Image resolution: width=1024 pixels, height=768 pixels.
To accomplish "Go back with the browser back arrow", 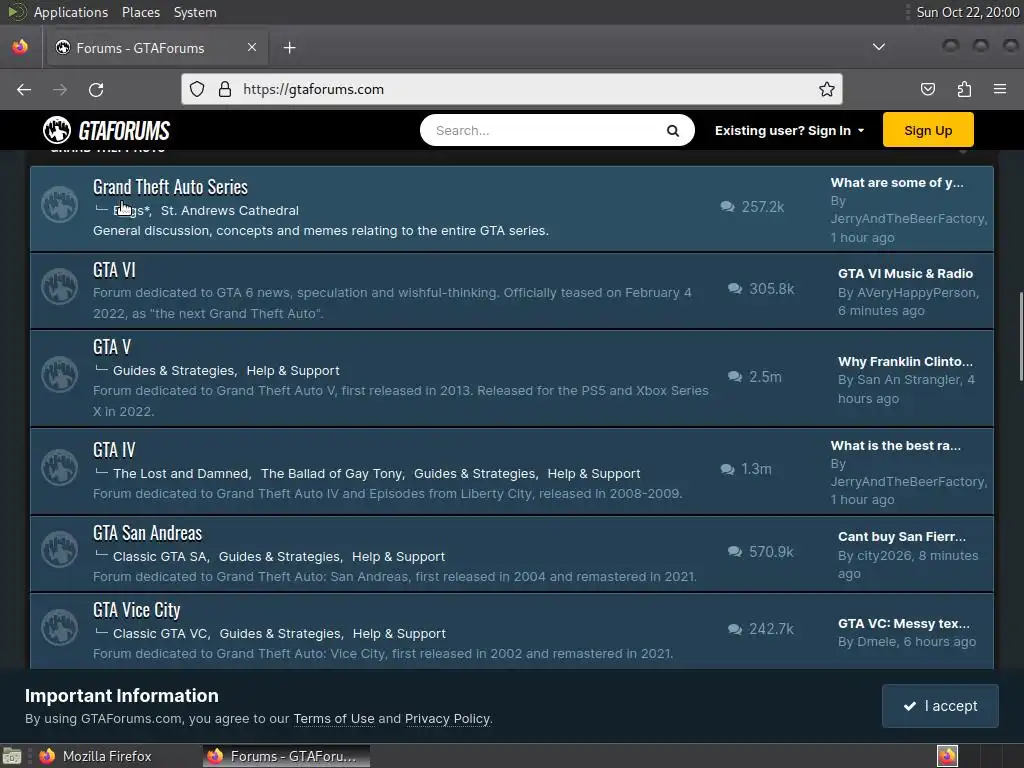I will (24, 89).
